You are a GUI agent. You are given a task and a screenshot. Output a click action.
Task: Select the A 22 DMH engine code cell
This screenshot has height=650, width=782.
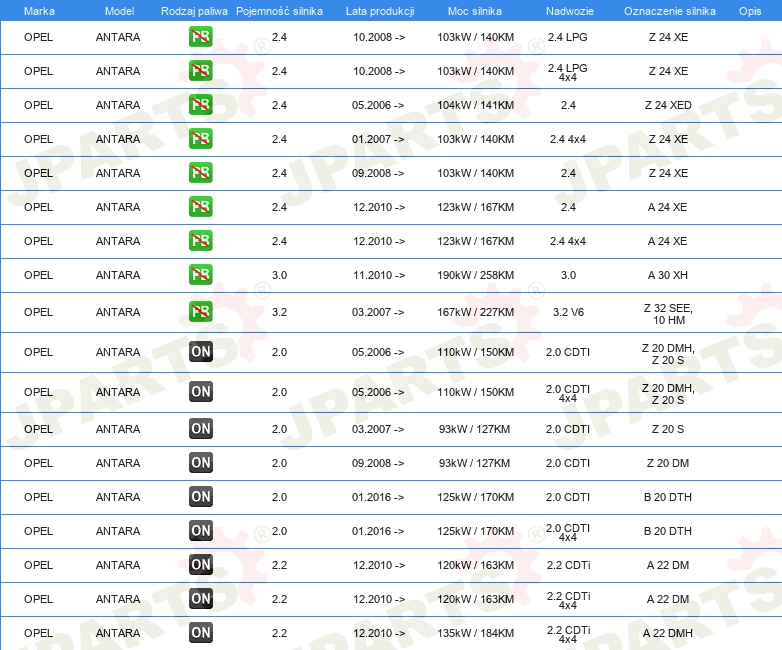(668, 633)
